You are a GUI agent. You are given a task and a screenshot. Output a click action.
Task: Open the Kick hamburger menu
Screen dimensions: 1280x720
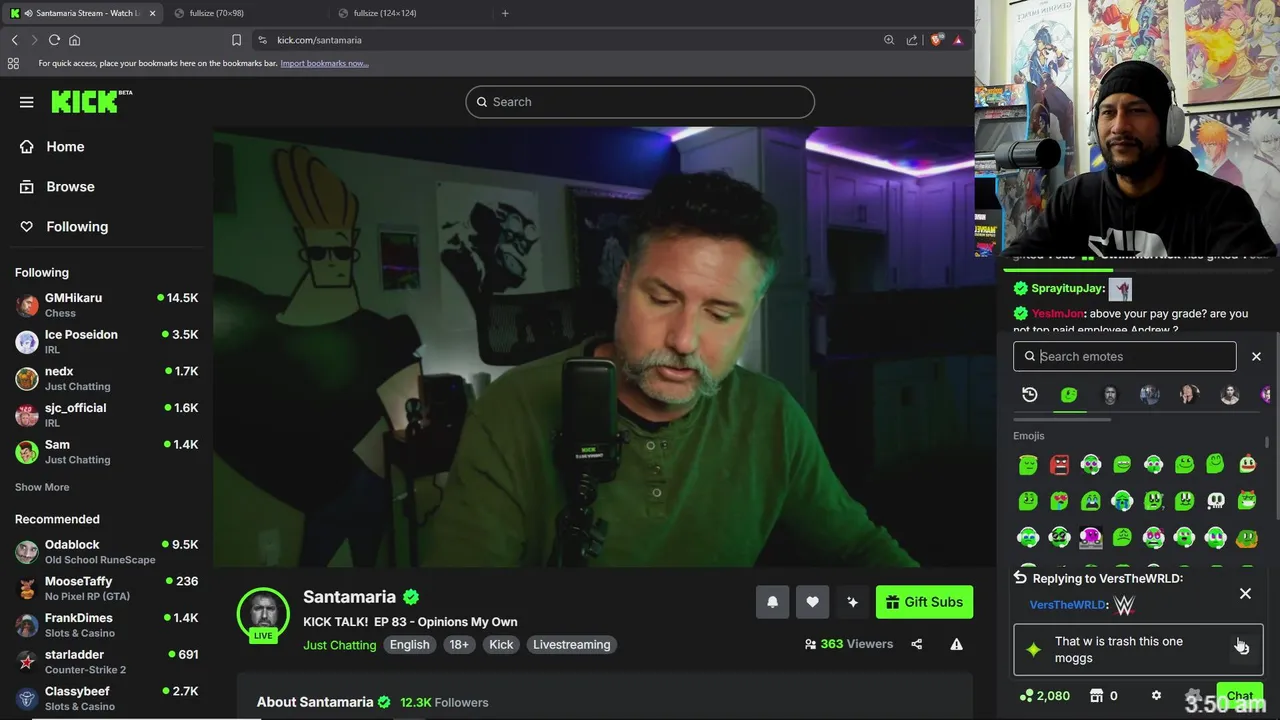tap(27, 102)
